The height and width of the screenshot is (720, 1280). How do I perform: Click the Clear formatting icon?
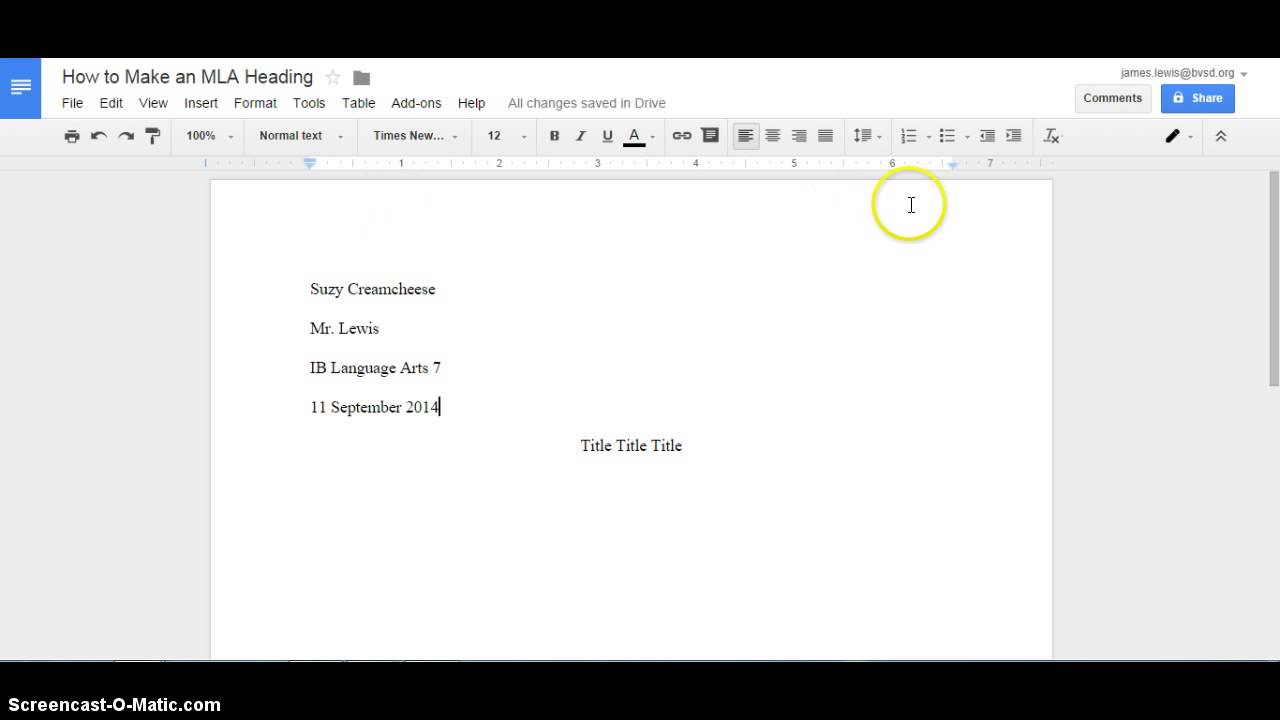pyautogui.click(x=1051, y=136)
